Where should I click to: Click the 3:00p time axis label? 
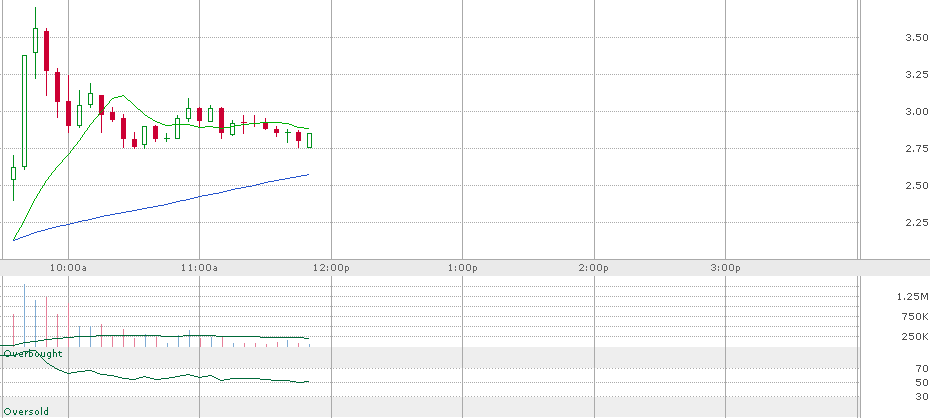(726, 268)
